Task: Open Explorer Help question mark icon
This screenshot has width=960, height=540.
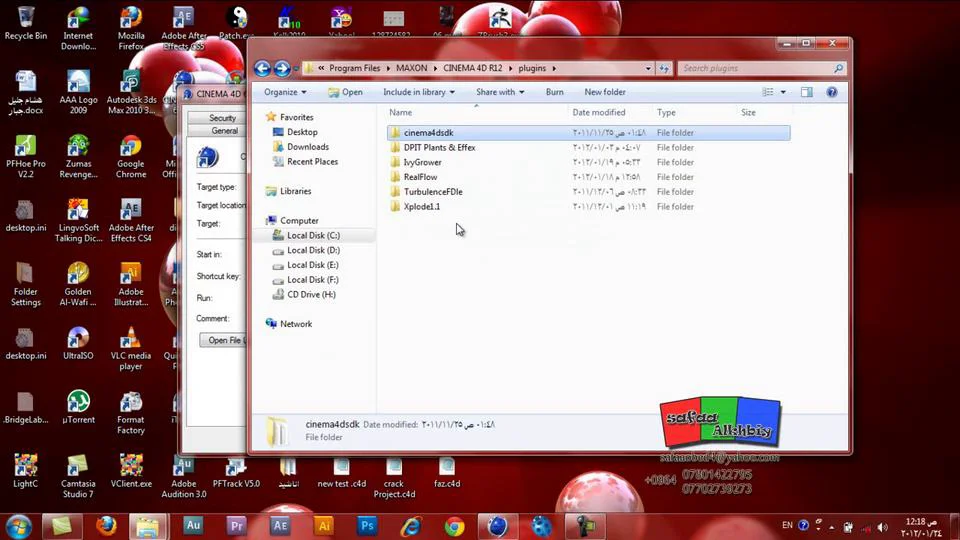Action: (x=831, y=92)
